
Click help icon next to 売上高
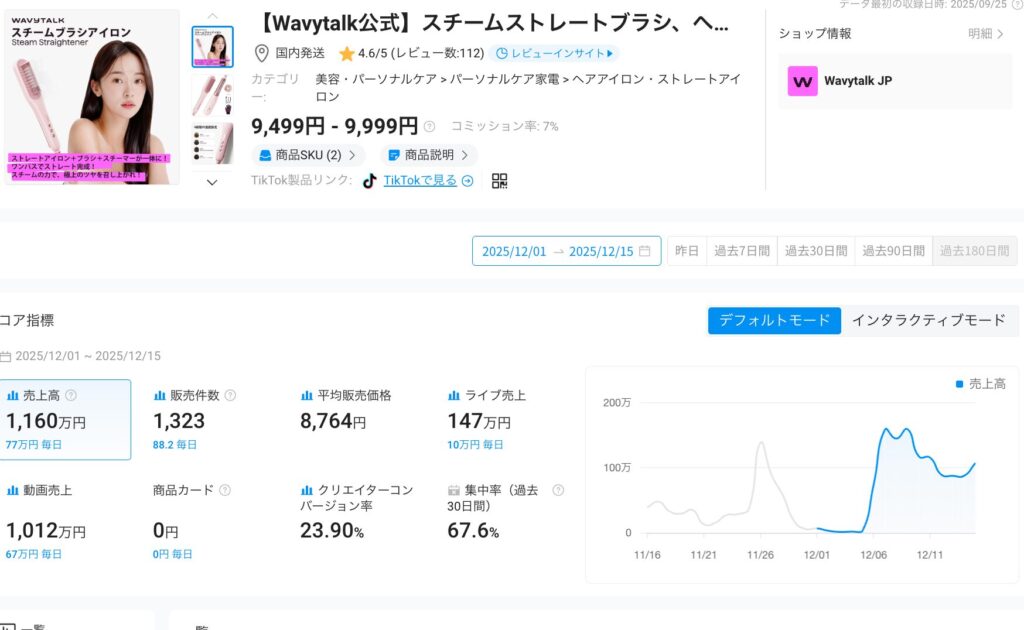71,396
